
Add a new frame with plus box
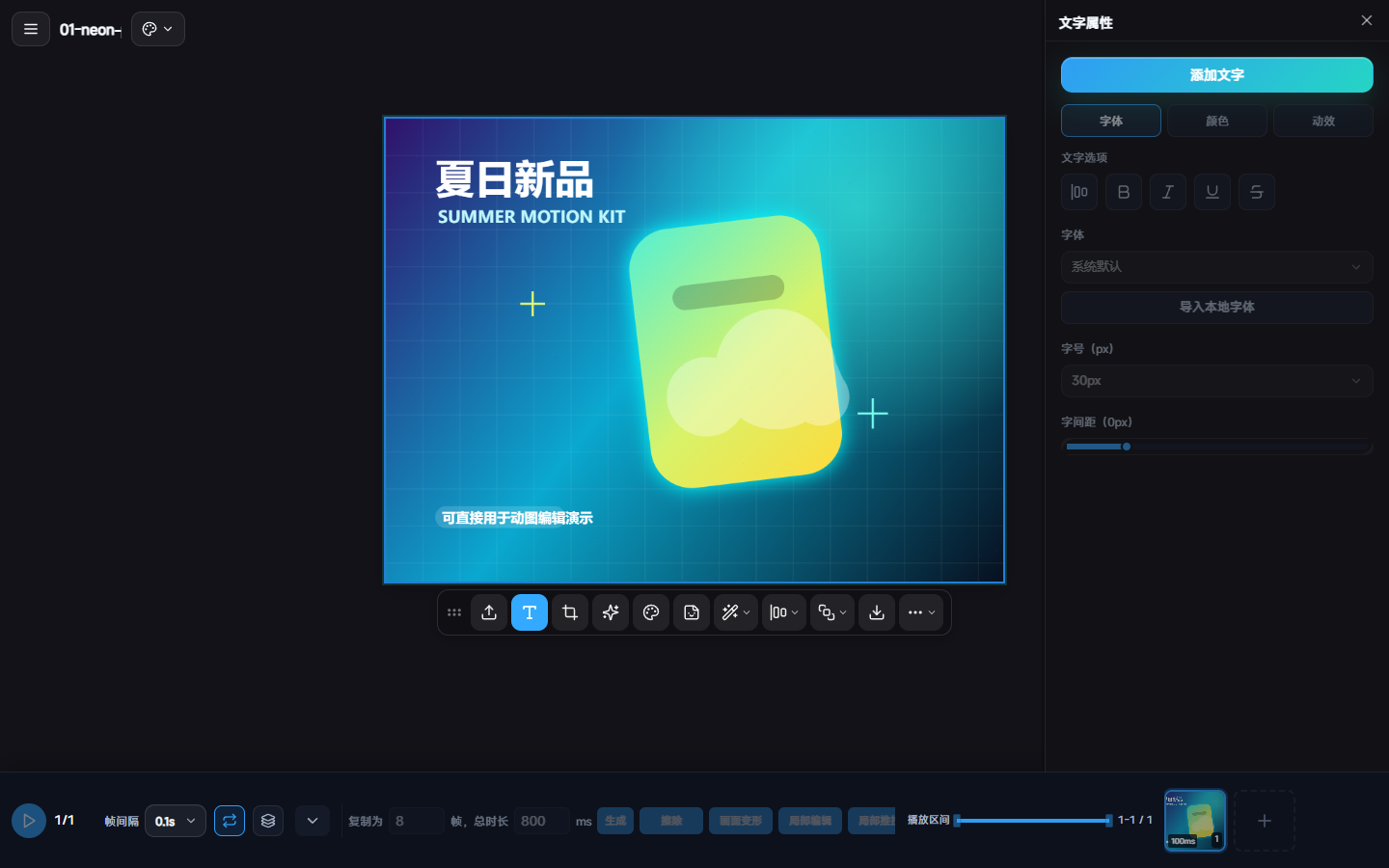pyautogui.click(x=1265, y=821)
